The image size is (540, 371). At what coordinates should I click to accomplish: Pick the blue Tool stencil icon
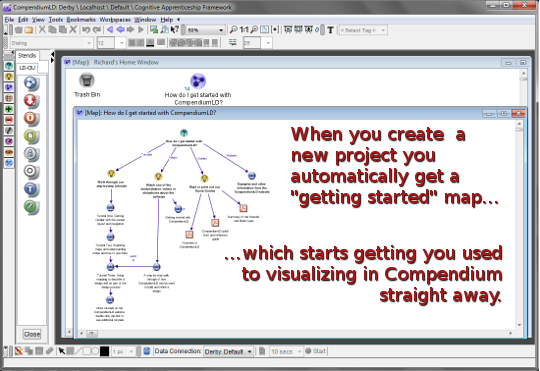31,189
